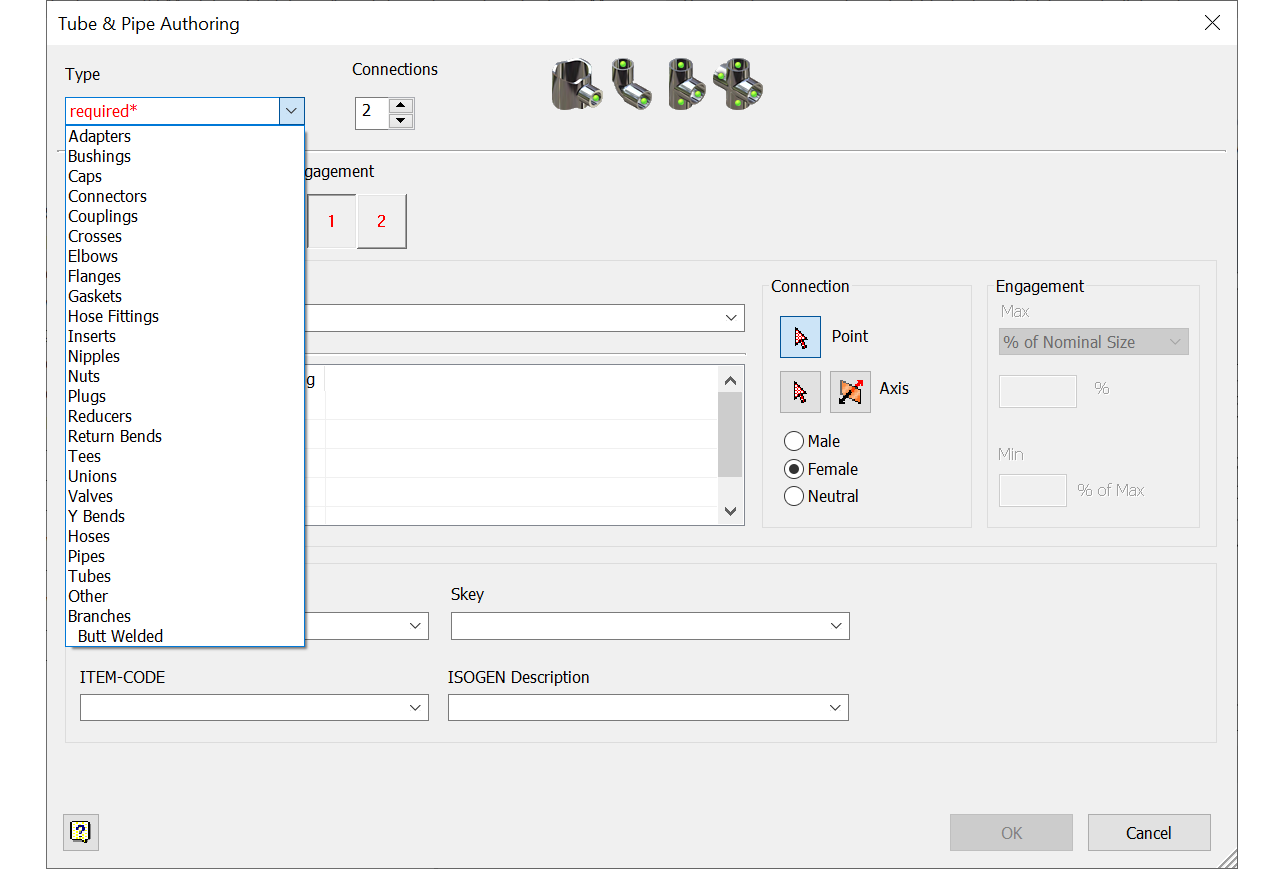Pick Elbows from the Type list
1284x869 pixels.
coord(184,256)
